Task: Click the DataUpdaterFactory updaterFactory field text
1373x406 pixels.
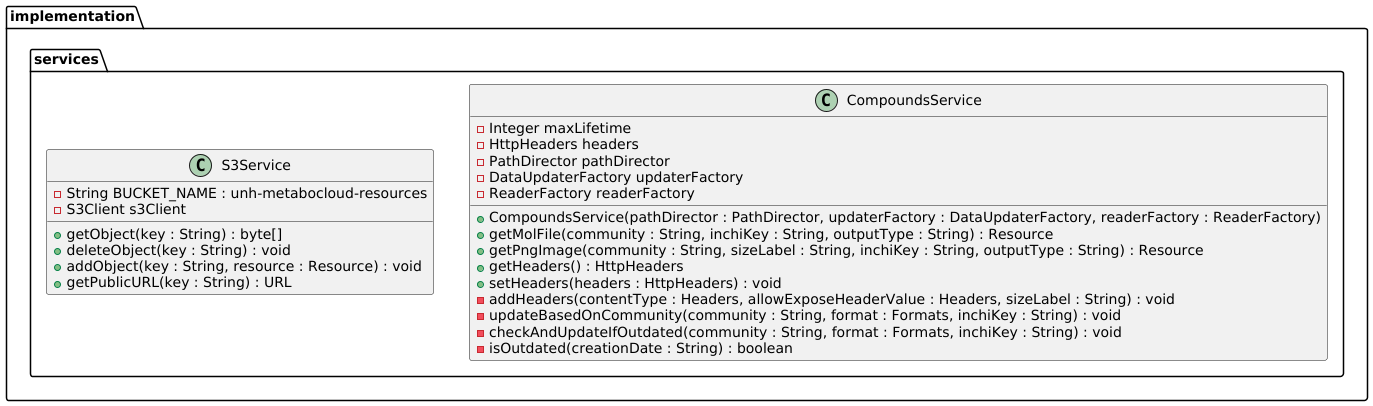Action: pos(616,176)
